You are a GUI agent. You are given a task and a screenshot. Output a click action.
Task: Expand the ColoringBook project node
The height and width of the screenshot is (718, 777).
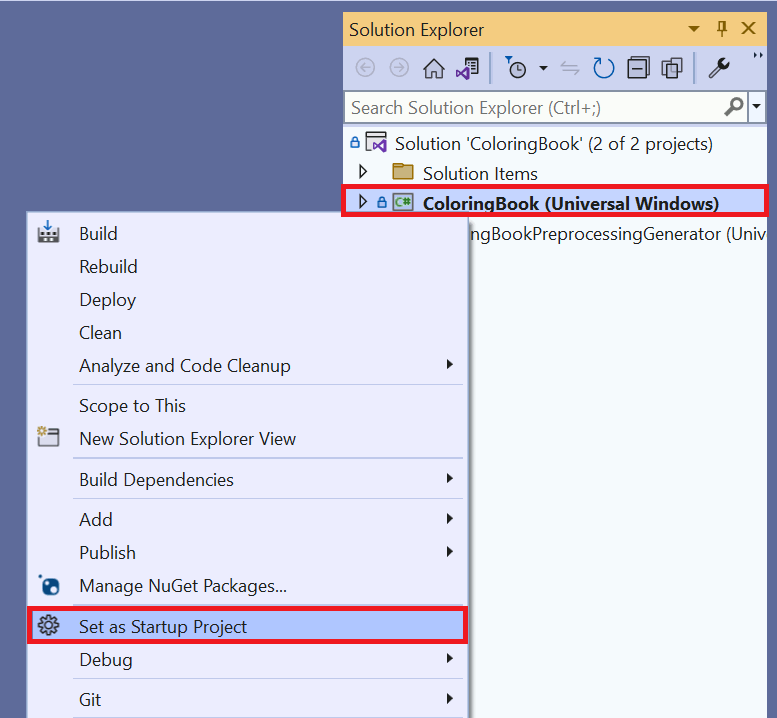click(363, 203)
